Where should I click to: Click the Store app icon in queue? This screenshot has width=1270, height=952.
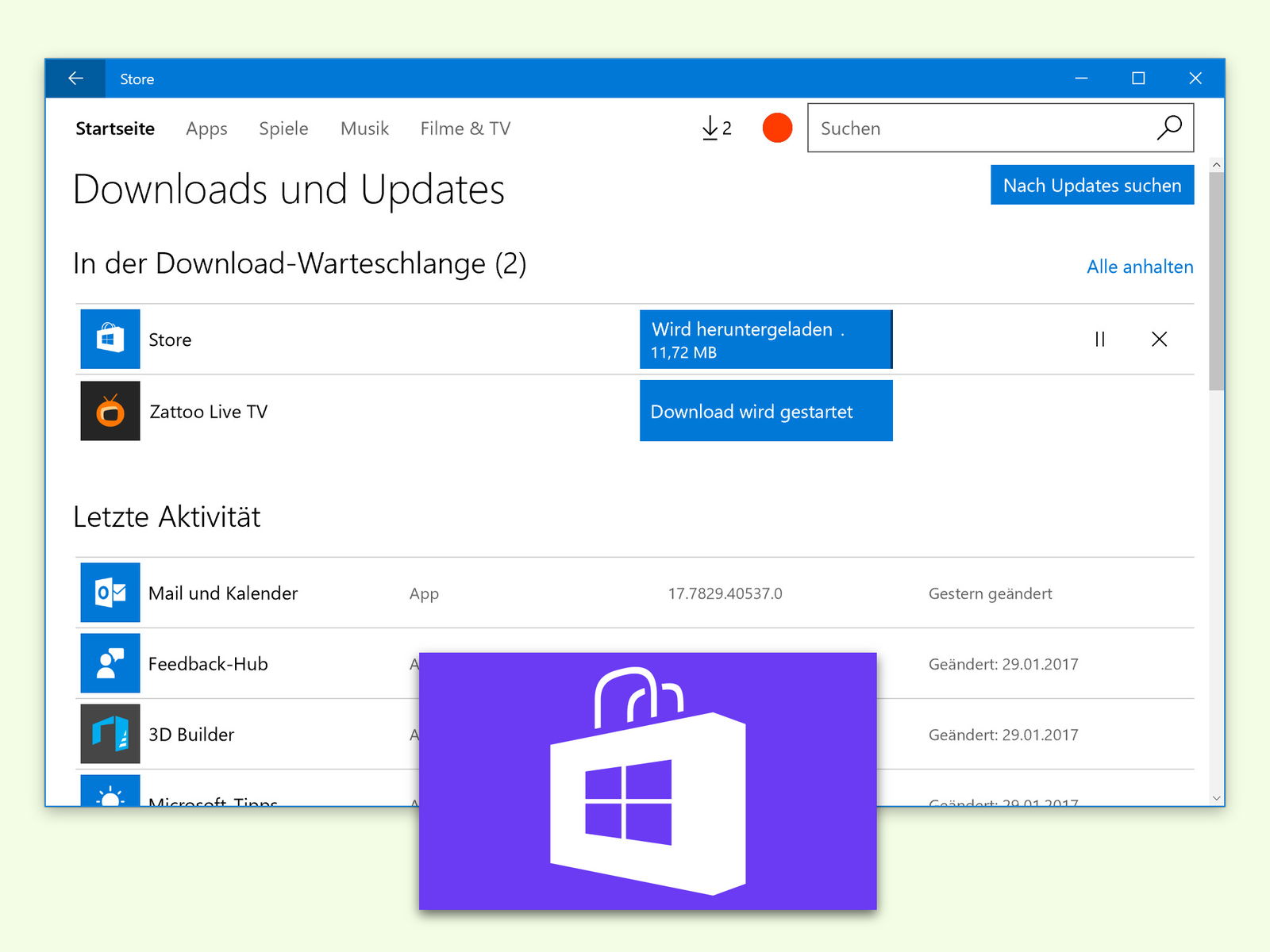(x=110, y=339)
